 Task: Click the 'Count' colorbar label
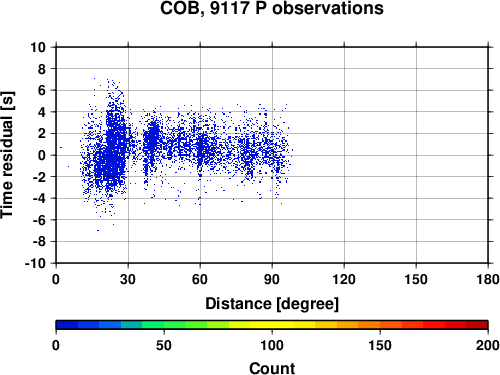pyautogui.click(x=272, y=368)
